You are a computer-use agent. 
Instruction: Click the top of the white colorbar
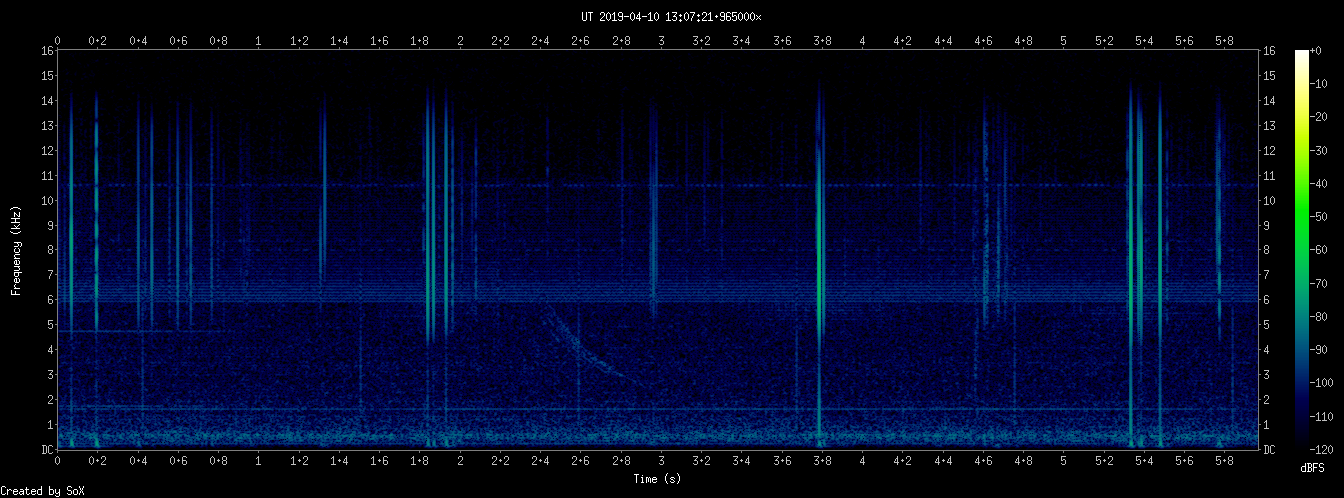pyautogui.click(x=1301, y=53)
